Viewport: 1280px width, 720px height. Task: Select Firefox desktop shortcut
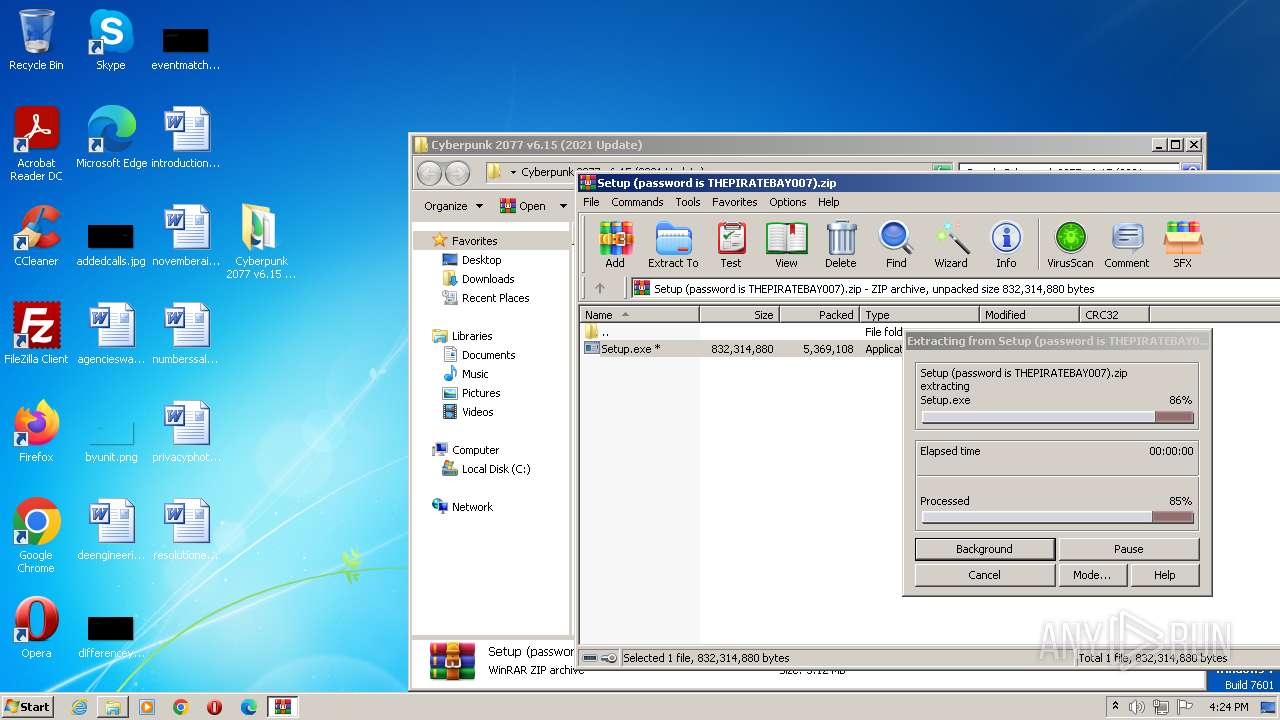coord(36,432)
